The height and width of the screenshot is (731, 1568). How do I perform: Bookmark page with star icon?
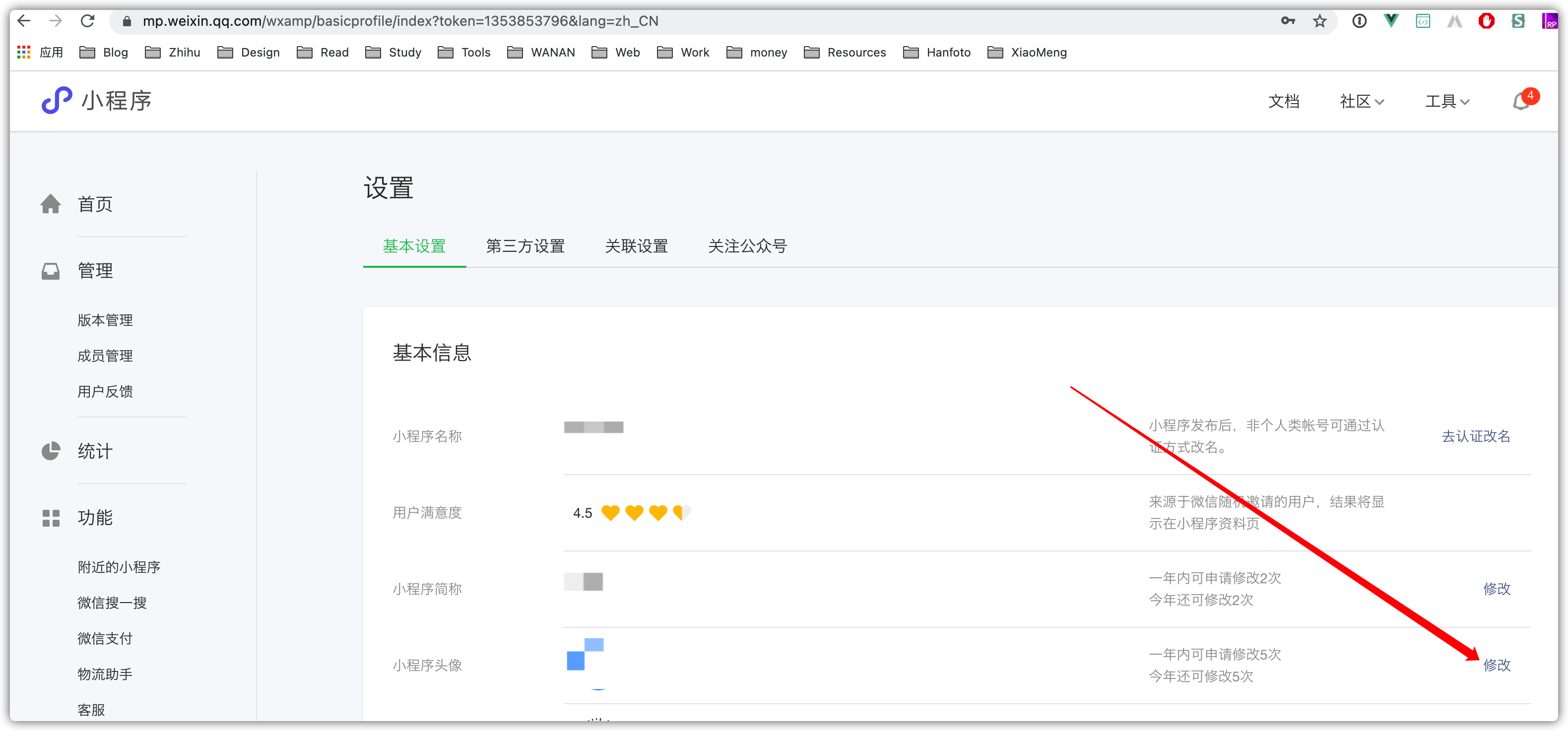point(1320,21)
